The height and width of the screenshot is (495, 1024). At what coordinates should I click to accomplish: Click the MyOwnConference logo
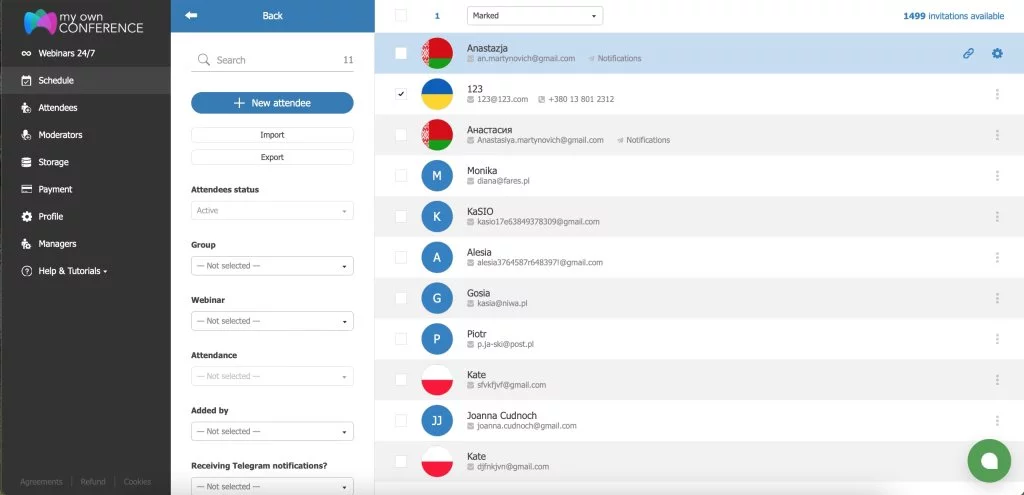pos(84,21)
